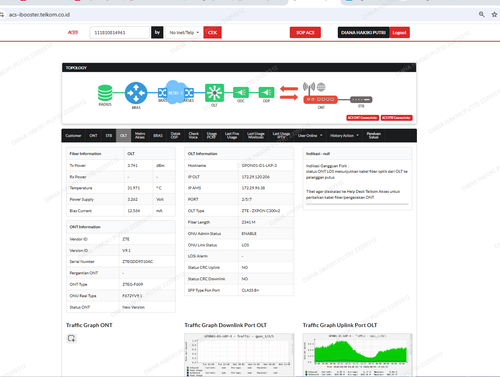Open the BRAS tab
The height and width of the screenshot is (377, 500).
coord(158,136)
